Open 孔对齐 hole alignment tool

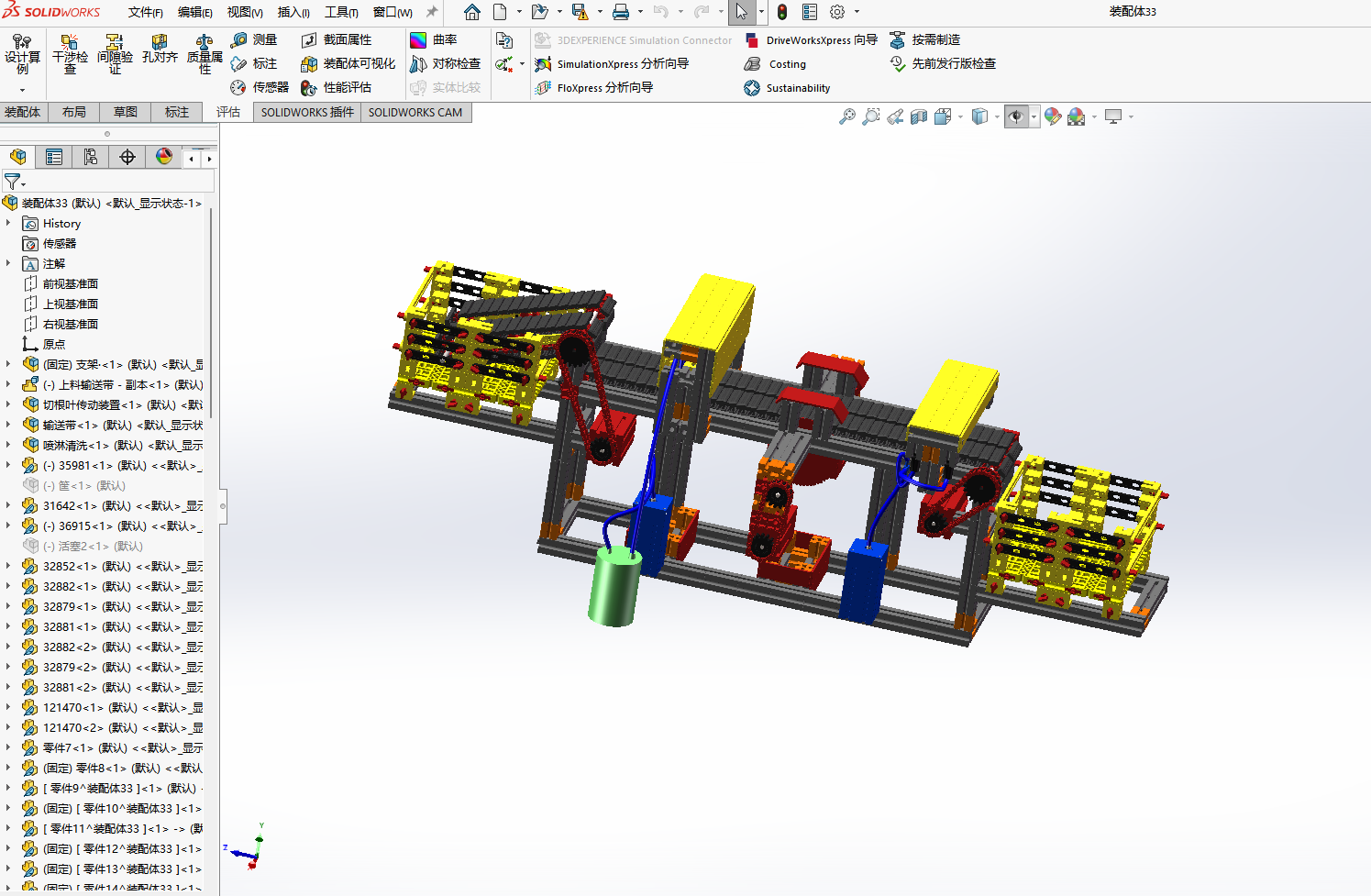[x=160, y=50]
